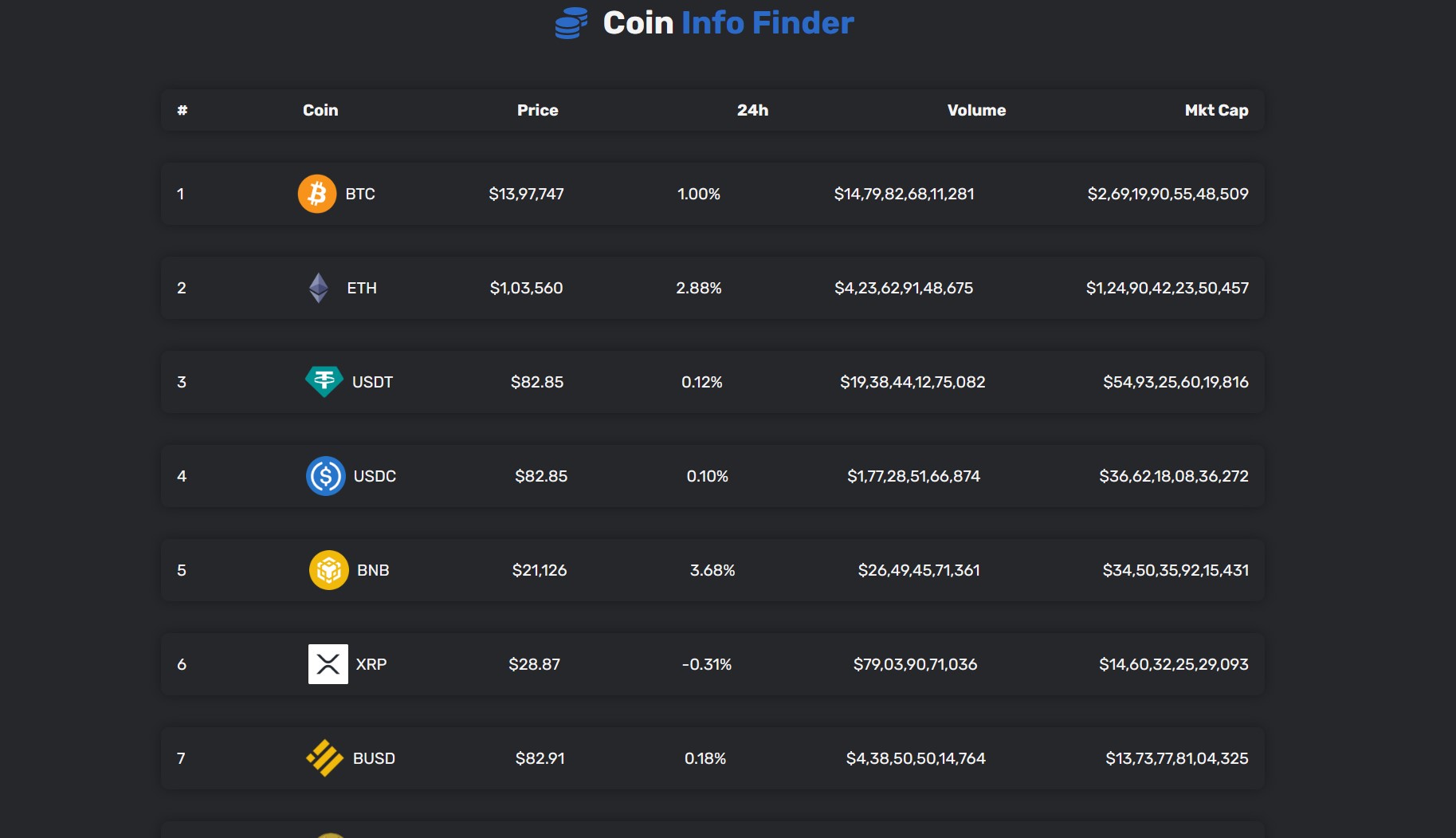Click the XRP coin icon
The image size is (1456, 838).
pos(328,663)
